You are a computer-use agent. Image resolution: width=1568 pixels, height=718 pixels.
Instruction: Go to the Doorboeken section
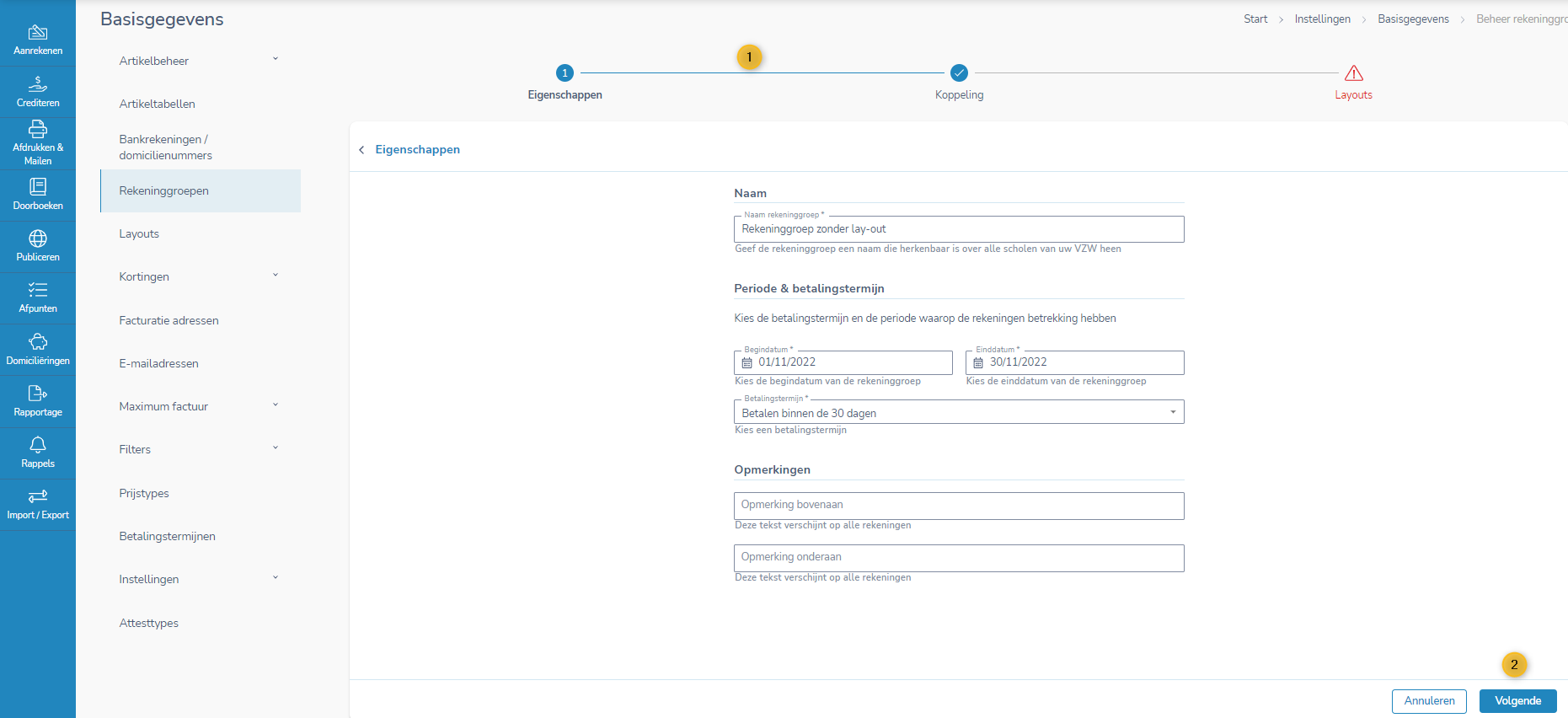(38, 195)
